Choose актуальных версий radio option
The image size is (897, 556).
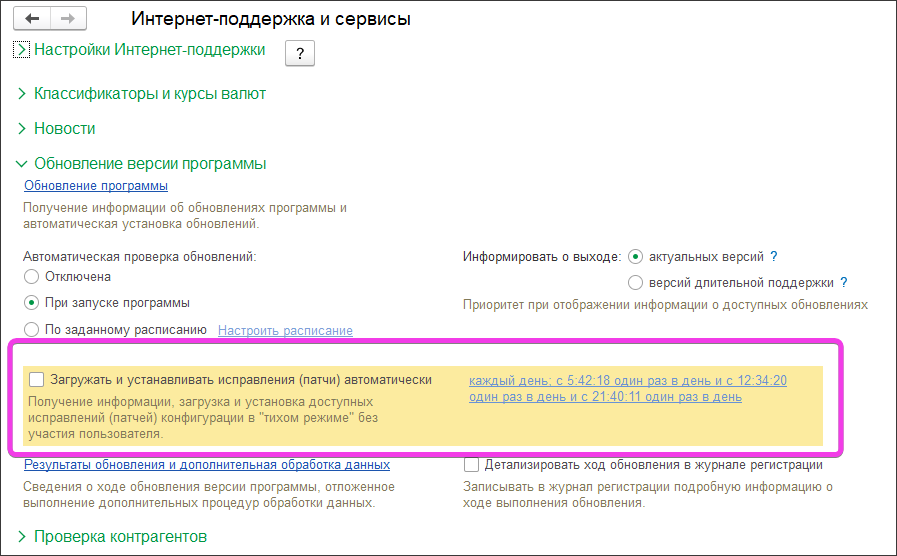pos(636,257)
